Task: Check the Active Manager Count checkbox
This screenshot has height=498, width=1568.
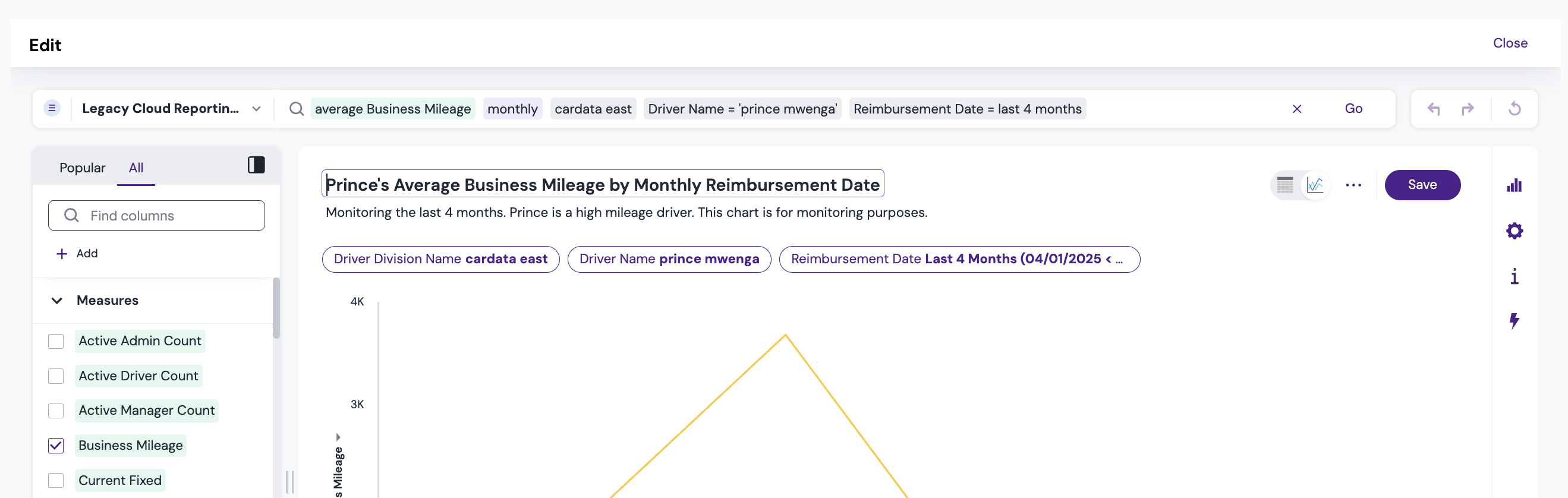Action: tap(56, 411)
